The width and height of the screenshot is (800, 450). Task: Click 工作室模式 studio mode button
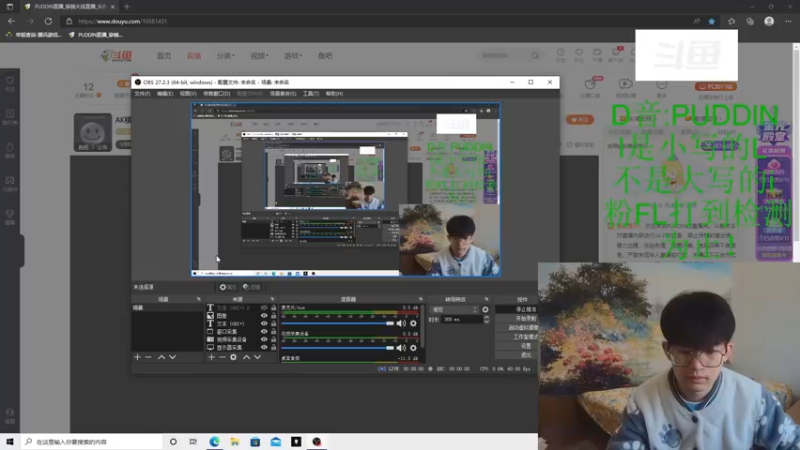516,337
